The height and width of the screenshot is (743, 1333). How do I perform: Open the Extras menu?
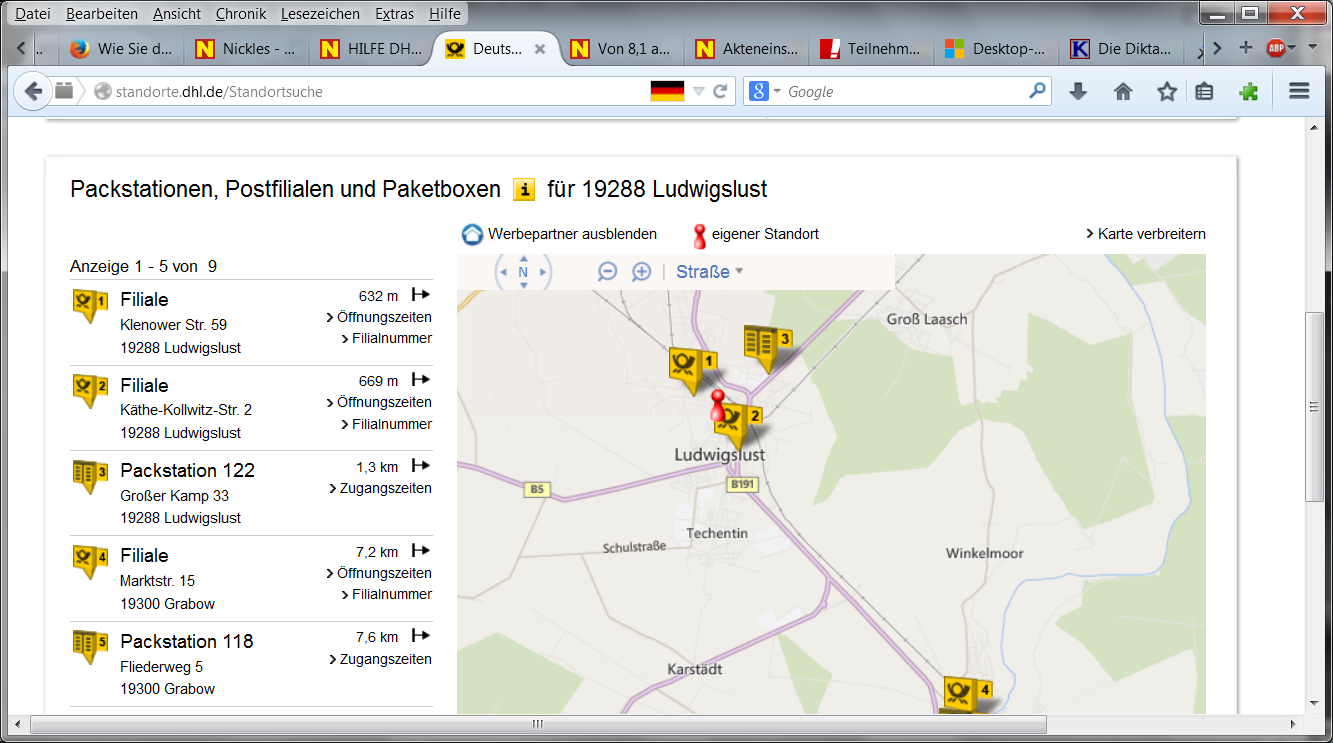[x=395, y=14]
